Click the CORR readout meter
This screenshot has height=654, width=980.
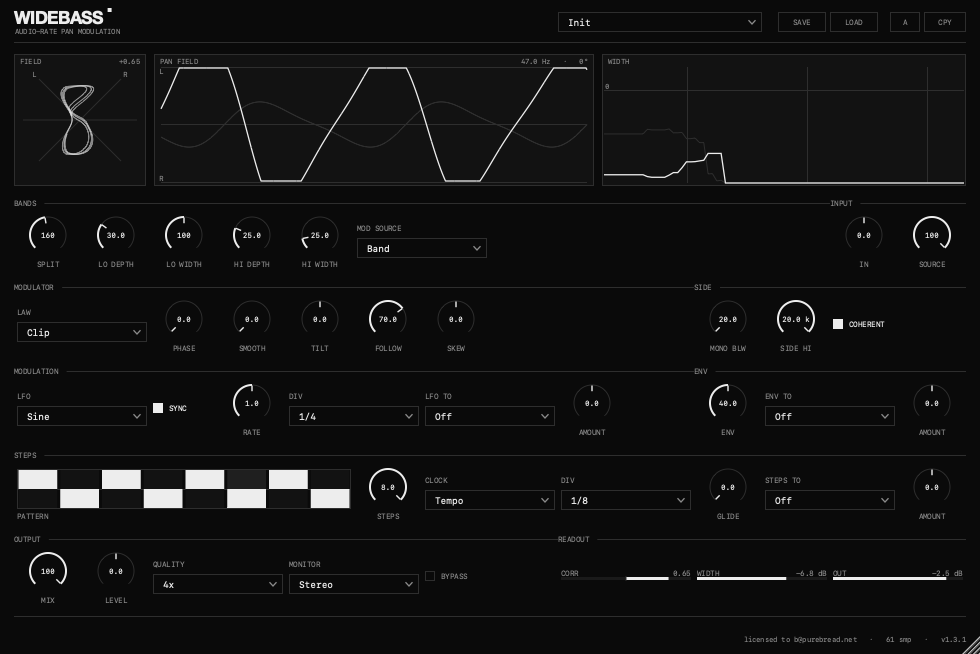point(626,575)
